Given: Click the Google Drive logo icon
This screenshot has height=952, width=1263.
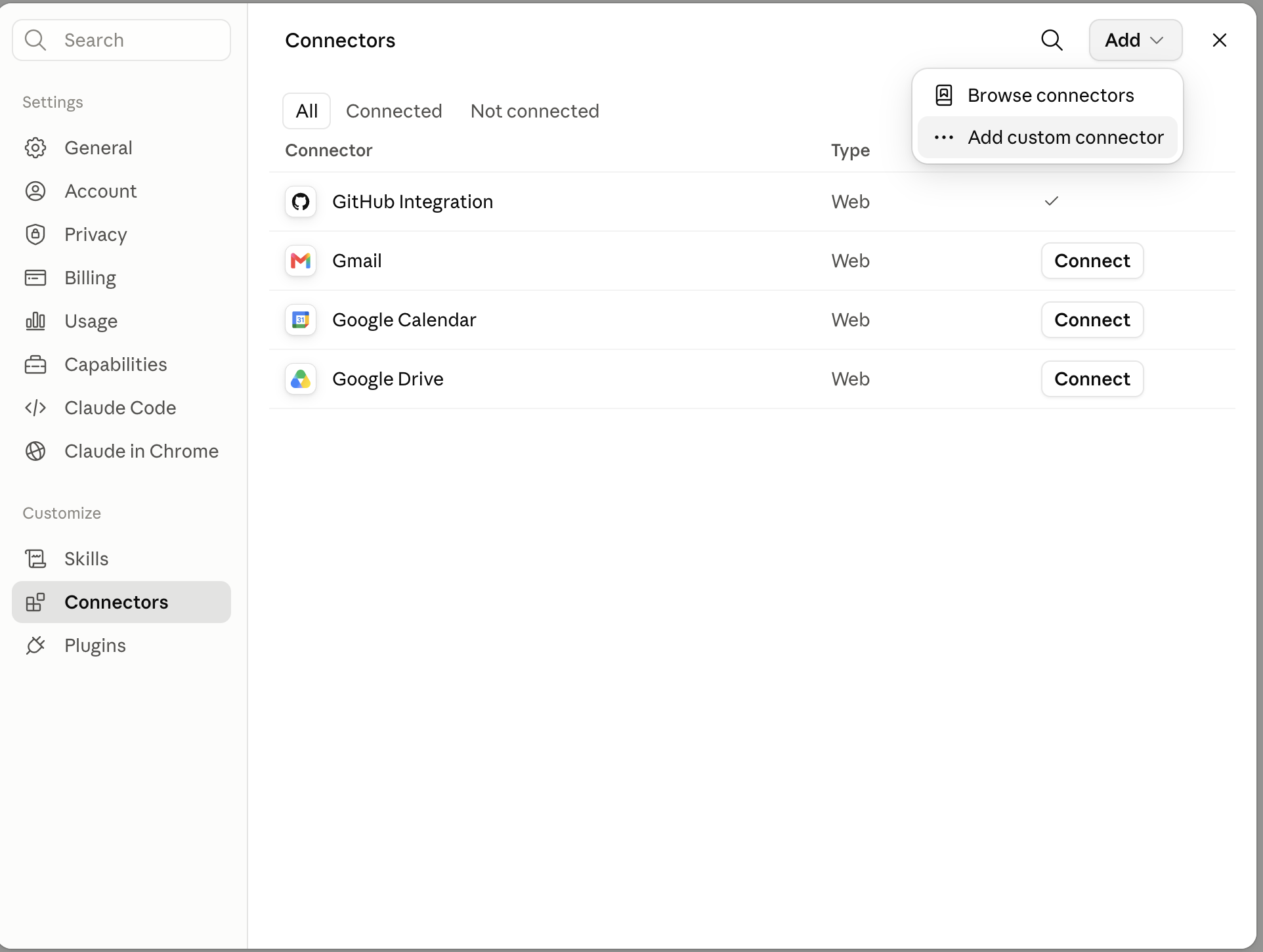Looking at the screenshot, I should [301, 379].
